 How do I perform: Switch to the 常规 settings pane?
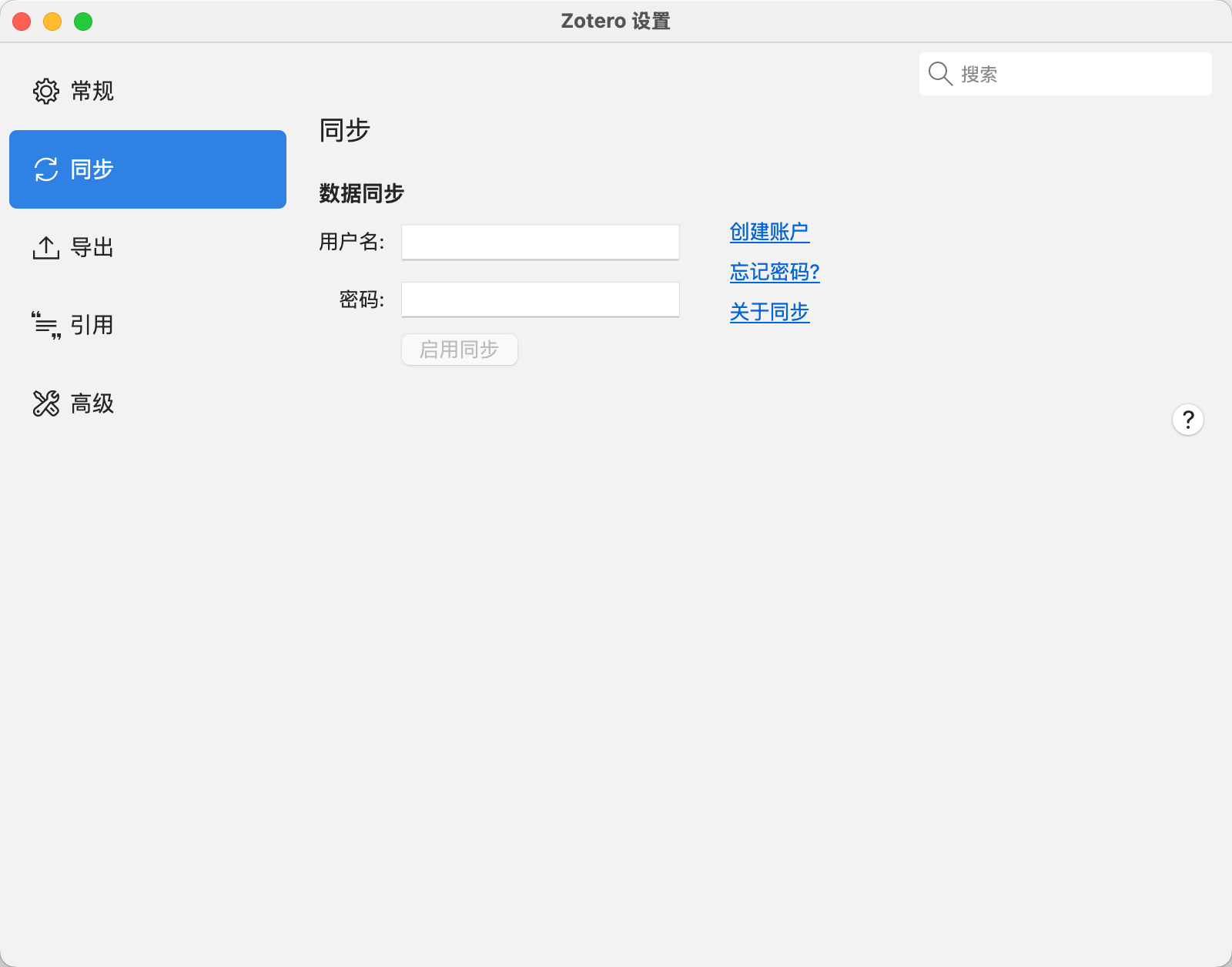tap(148, 91)
